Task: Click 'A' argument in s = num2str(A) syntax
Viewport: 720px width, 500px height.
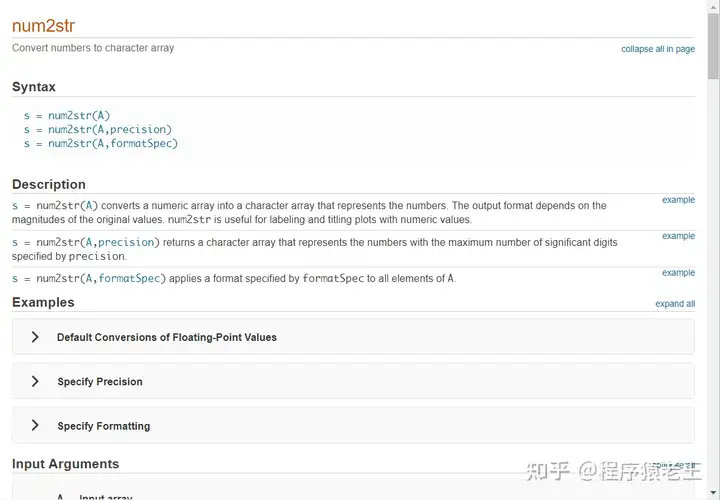Action: 101,115
